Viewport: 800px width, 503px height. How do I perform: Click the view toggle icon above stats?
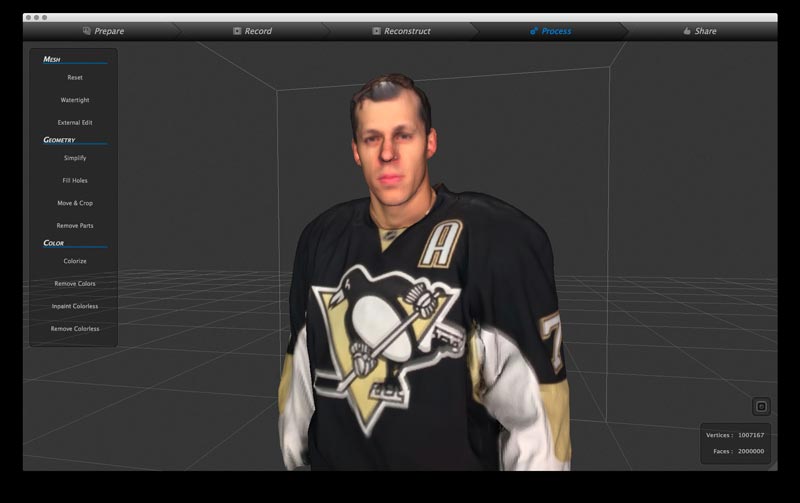point(761,407)
